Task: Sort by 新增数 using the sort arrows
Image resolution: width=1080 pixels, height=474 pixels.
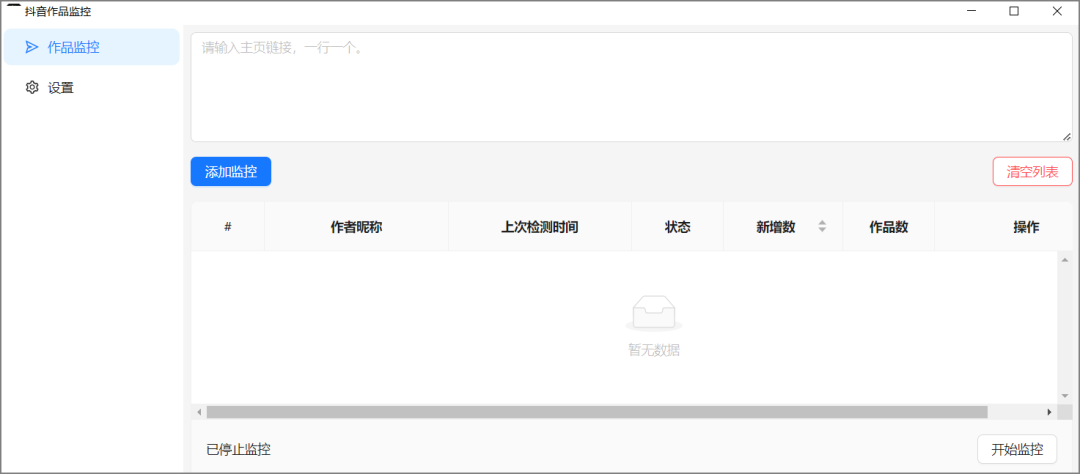Action: coord(822,227)
